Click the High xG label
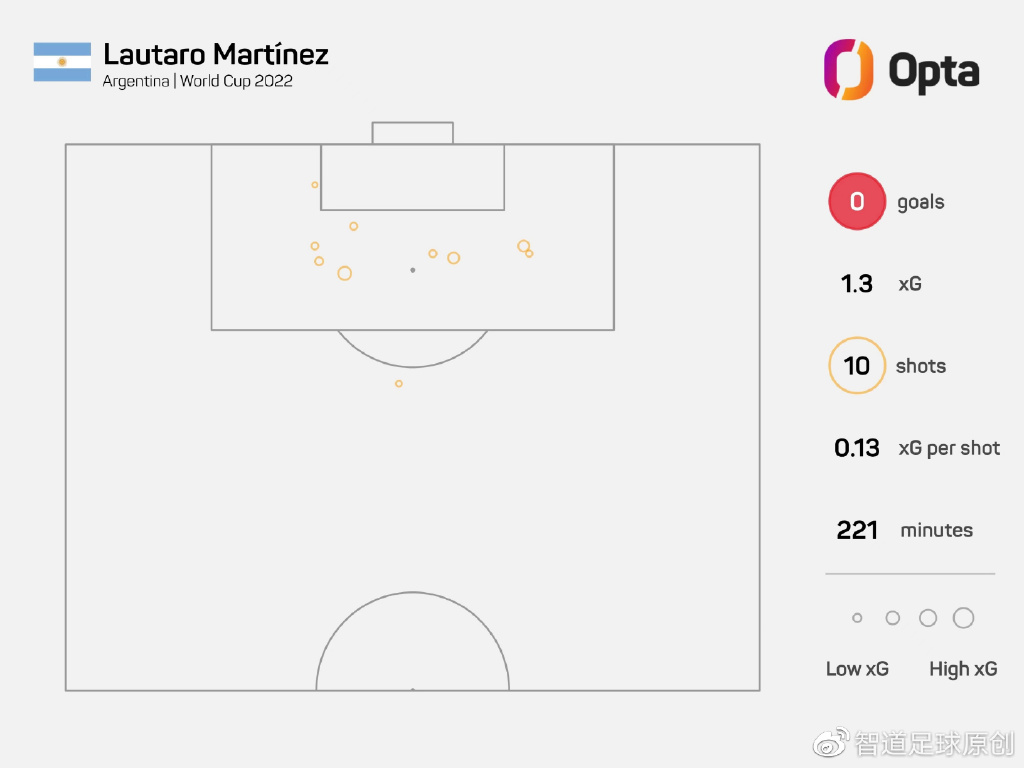Image resolution: width=1024 pixels, height=768 pixels. [963, 669]
